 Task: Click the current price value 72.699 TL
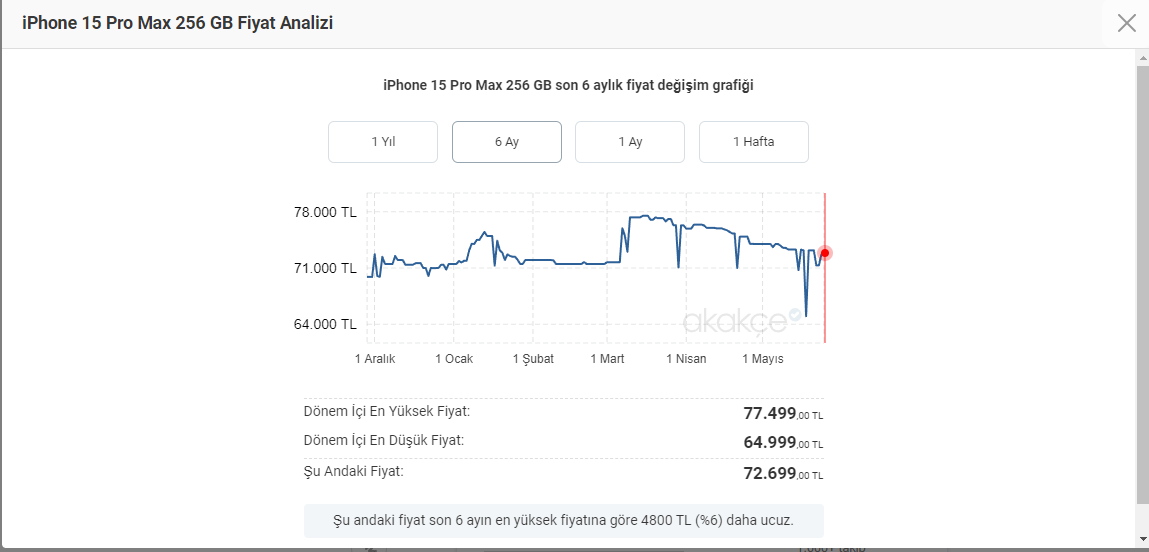tap(783, 474)
